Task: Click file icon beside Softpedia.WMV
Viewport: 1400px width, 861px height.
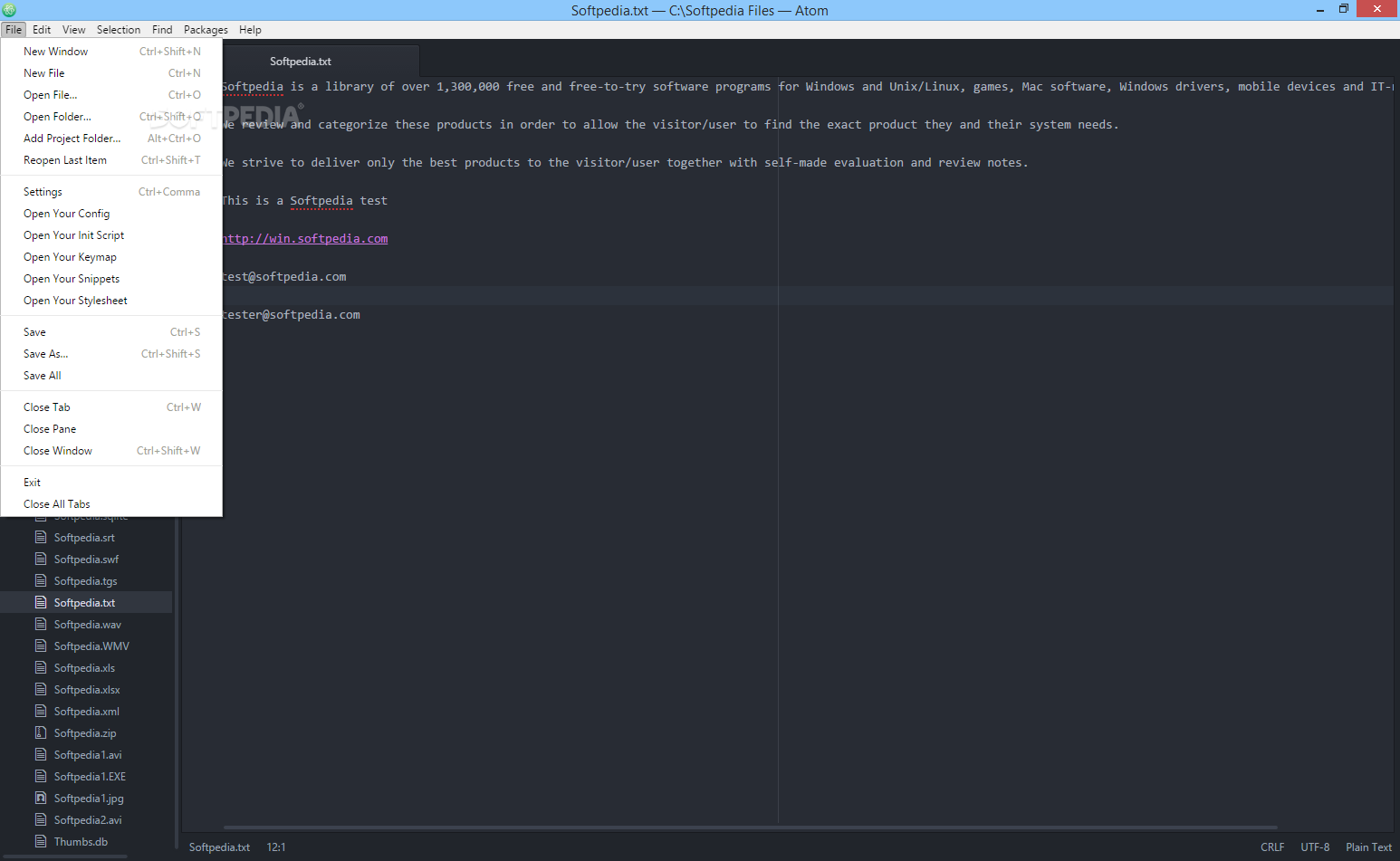Action: tap(41, 646)
